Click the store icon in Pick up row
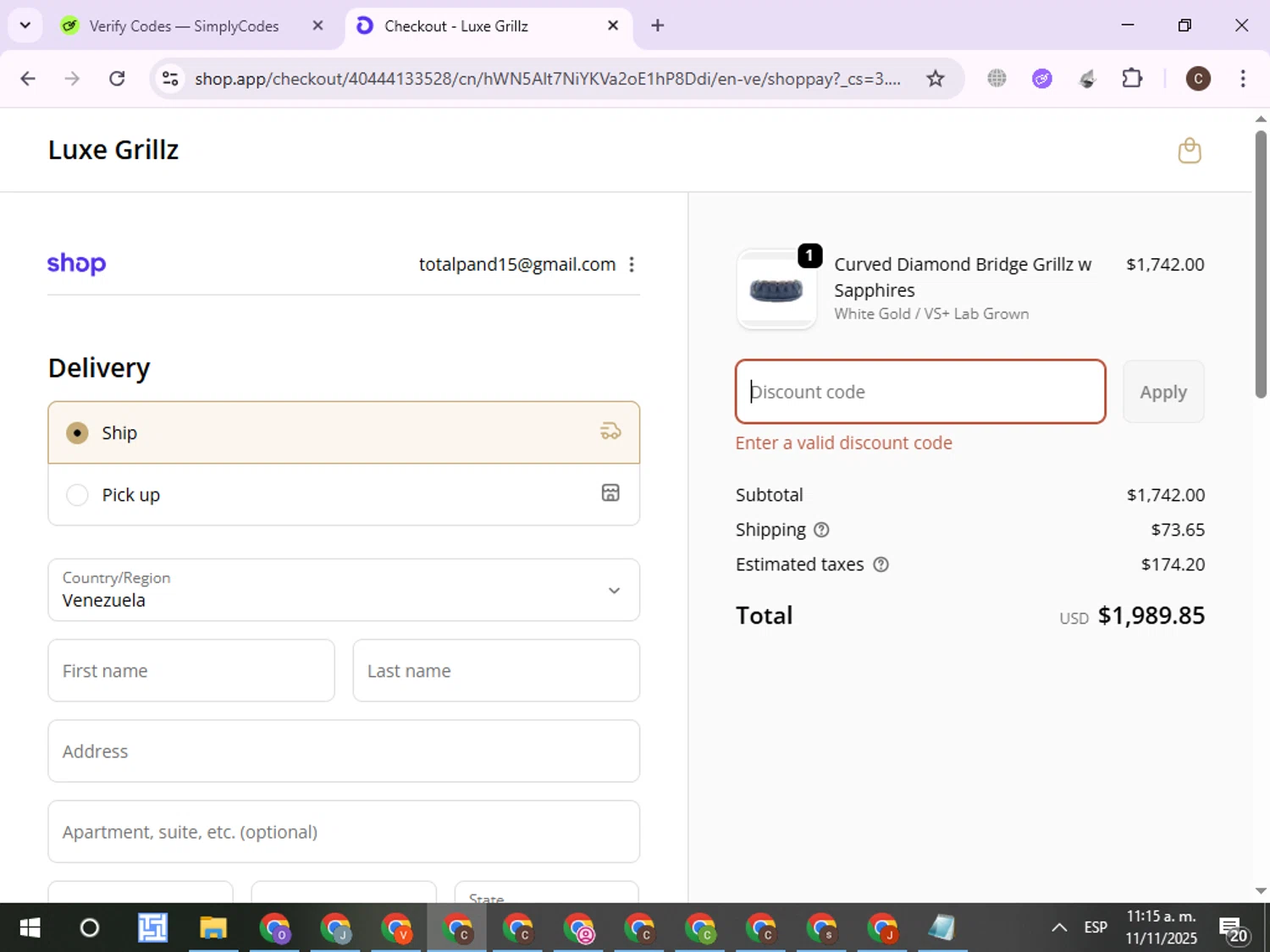This screenshot has width=1270, height=952. 610,493
